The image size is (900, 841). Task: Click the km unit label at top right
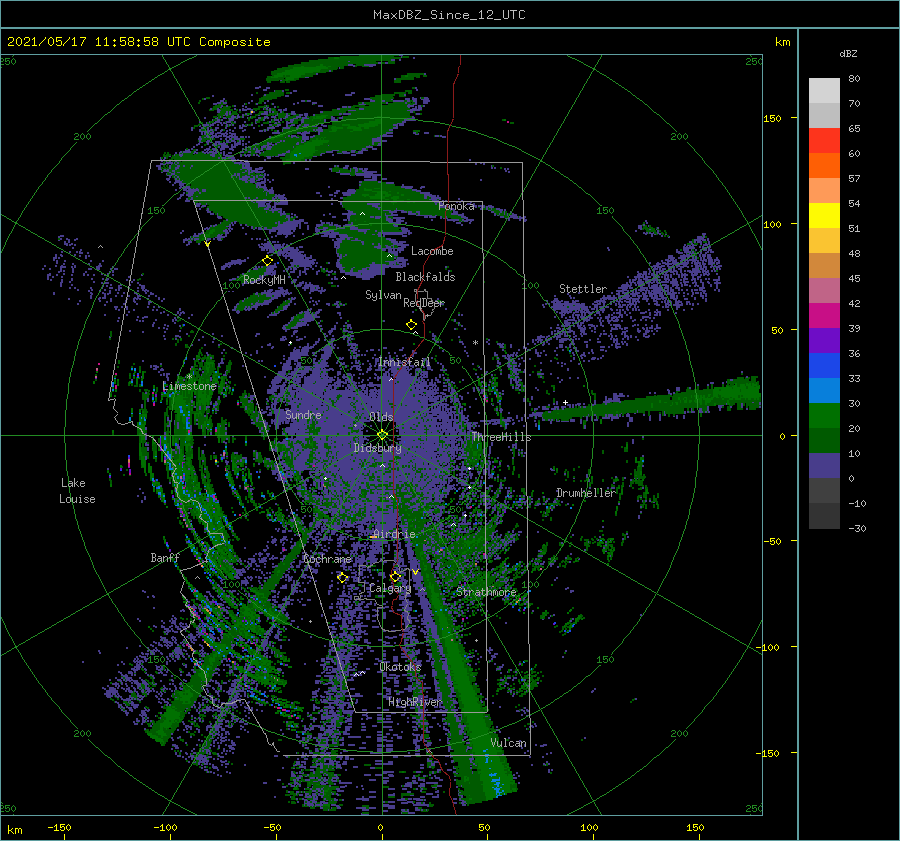tap(782, 42)
